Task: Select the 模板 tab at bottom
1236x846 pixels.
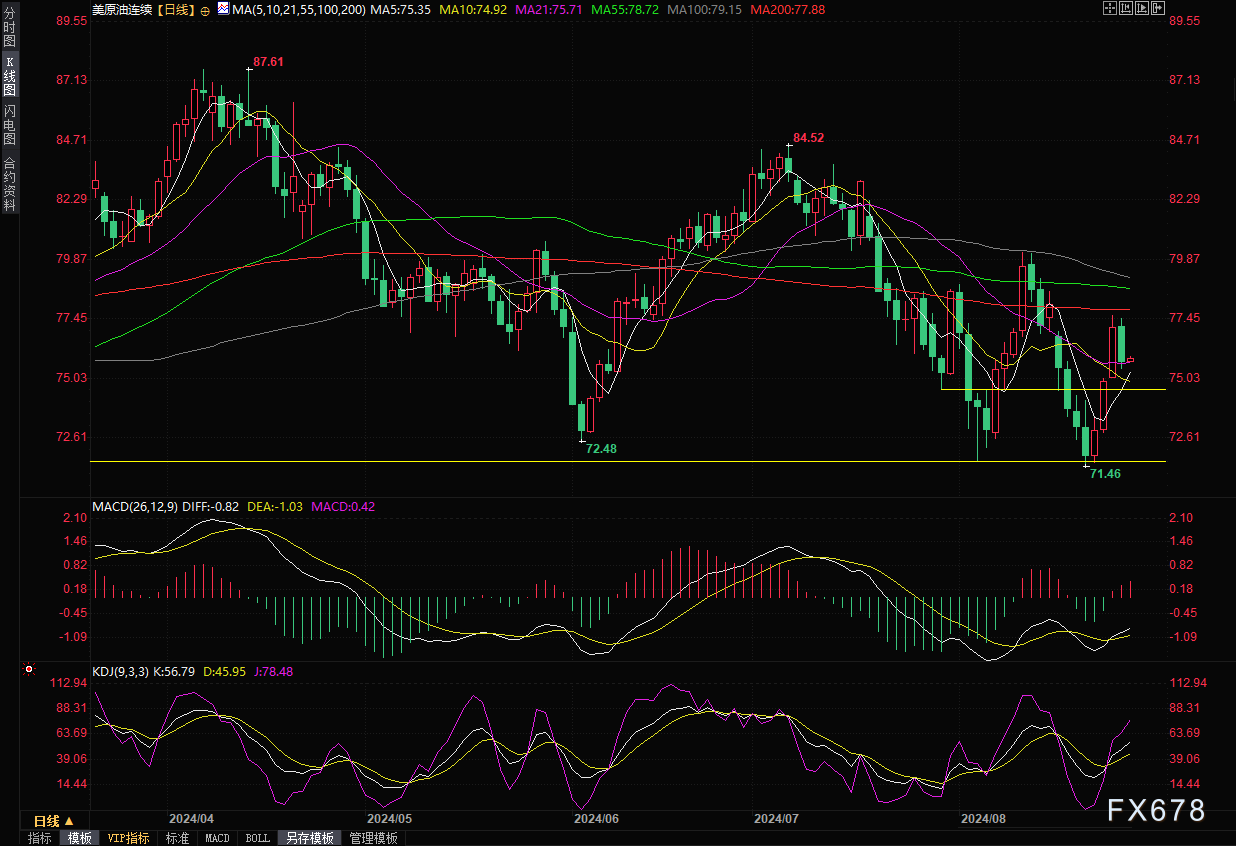Action: 80,838
